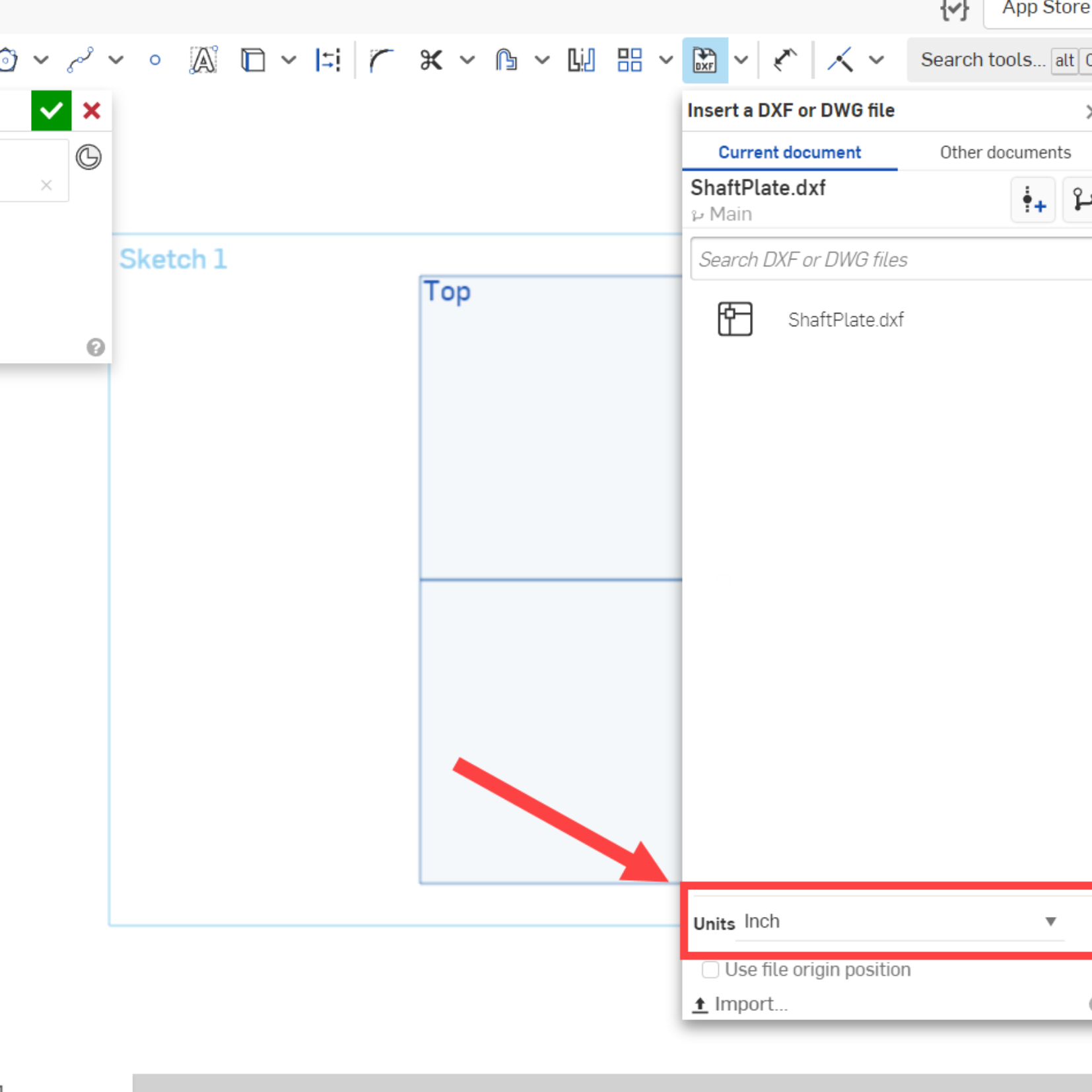The image size is (1092, 1092).
Task: Select the point tool icon
Action: pos(155,61)
